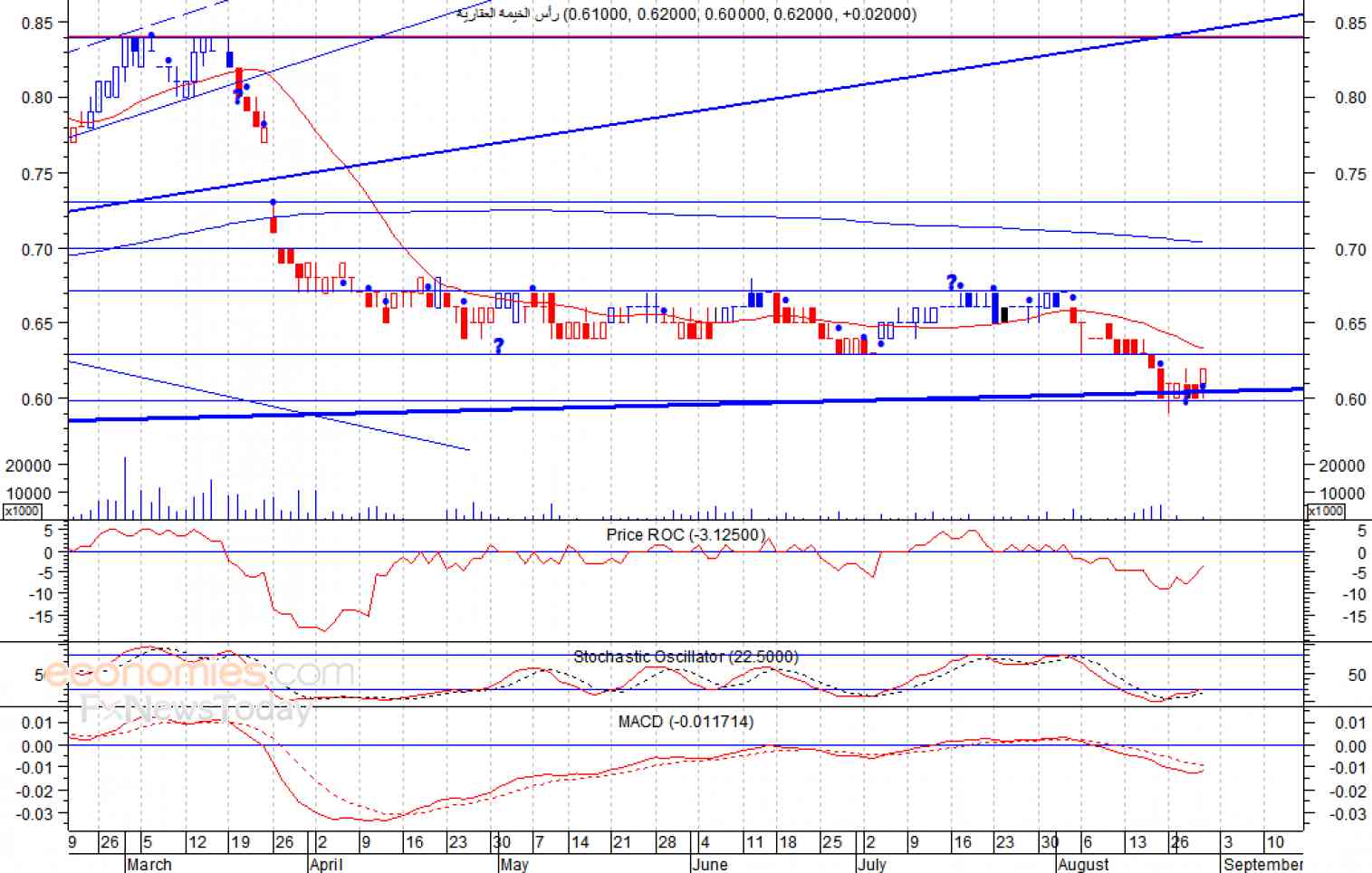
Task: Select the date label 25 in June
Action: [832, 843]
